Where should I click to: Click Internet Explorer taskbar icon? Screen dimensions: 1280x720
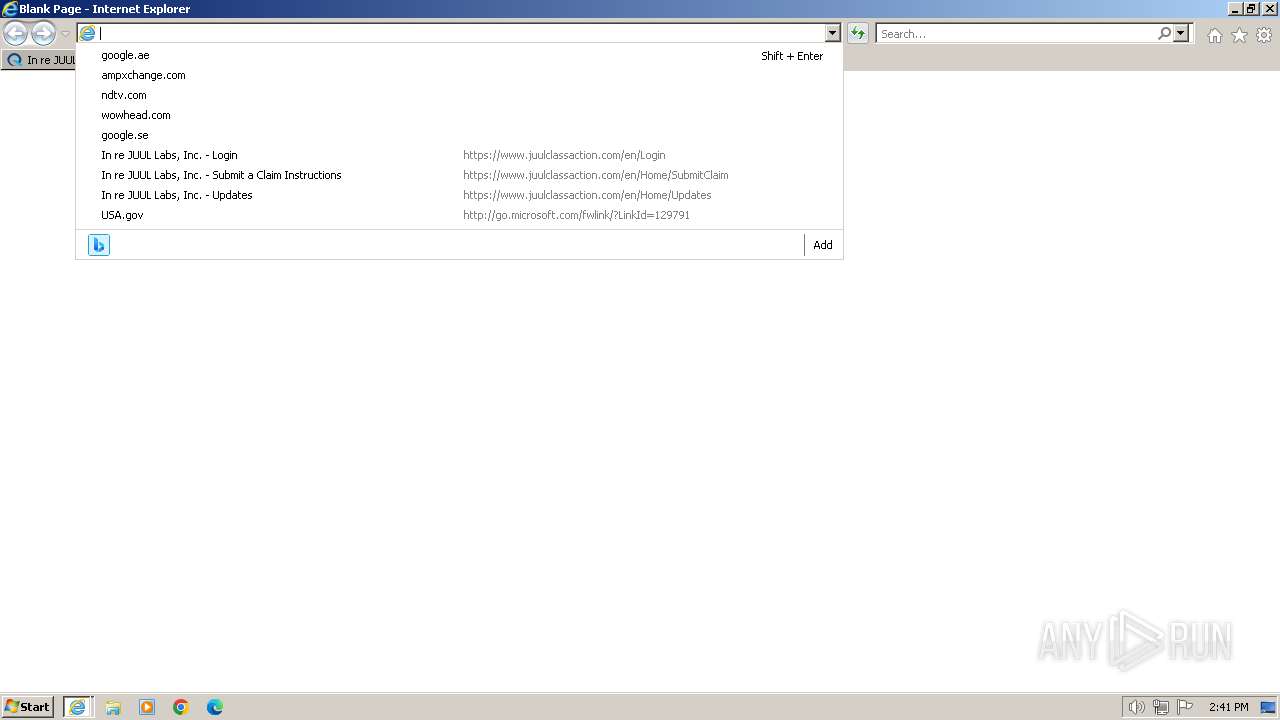[78, 707]
